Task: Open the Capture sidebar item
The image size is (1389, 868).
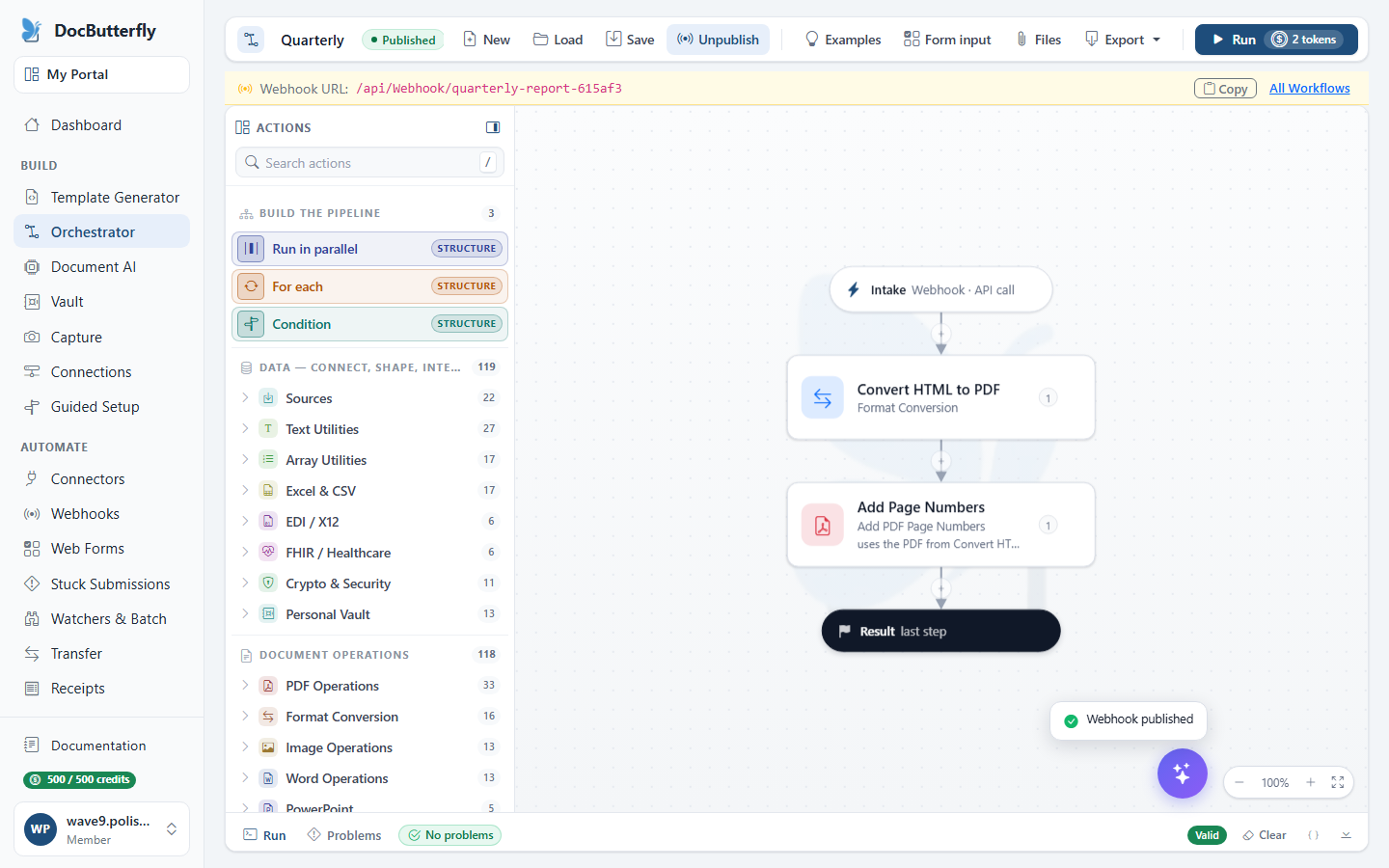Action: click(x=101, y=338)
